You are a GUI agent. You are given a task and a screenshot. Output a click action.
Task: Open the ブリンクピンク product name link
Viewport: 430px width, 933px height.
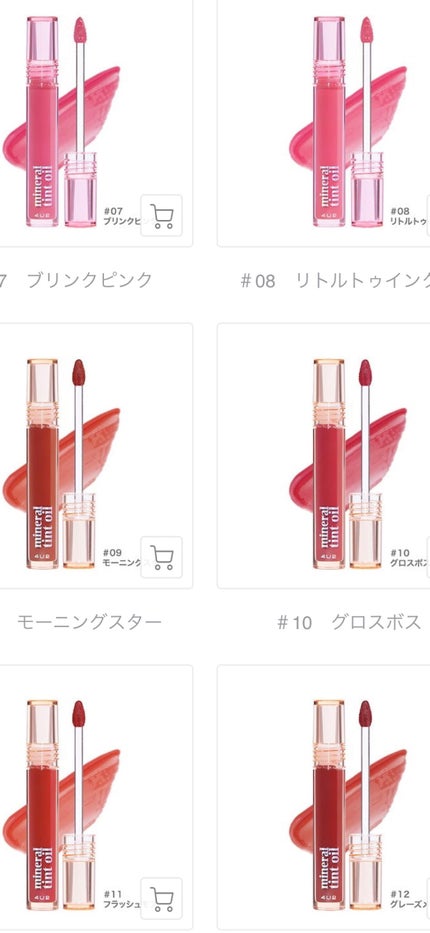pyautogui.click(x=89, y=280)
